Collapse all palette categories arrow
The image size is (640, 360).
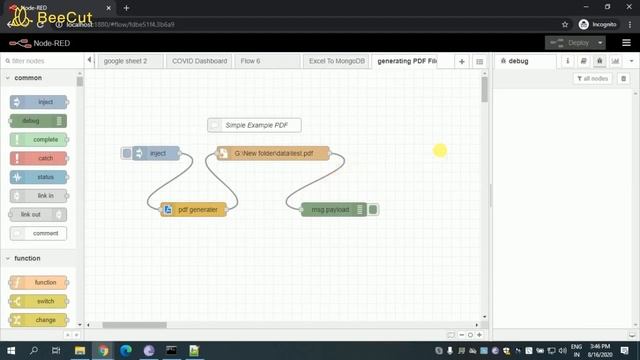pyautogui.click(x=67, y=335)
